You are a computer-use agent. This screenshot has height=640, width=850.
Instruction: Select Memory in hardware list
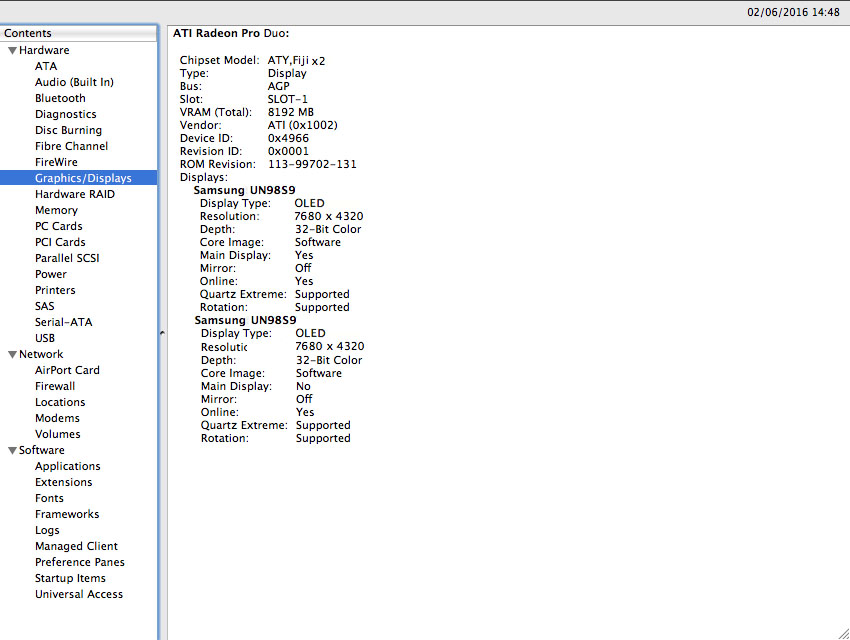(56, 210)
